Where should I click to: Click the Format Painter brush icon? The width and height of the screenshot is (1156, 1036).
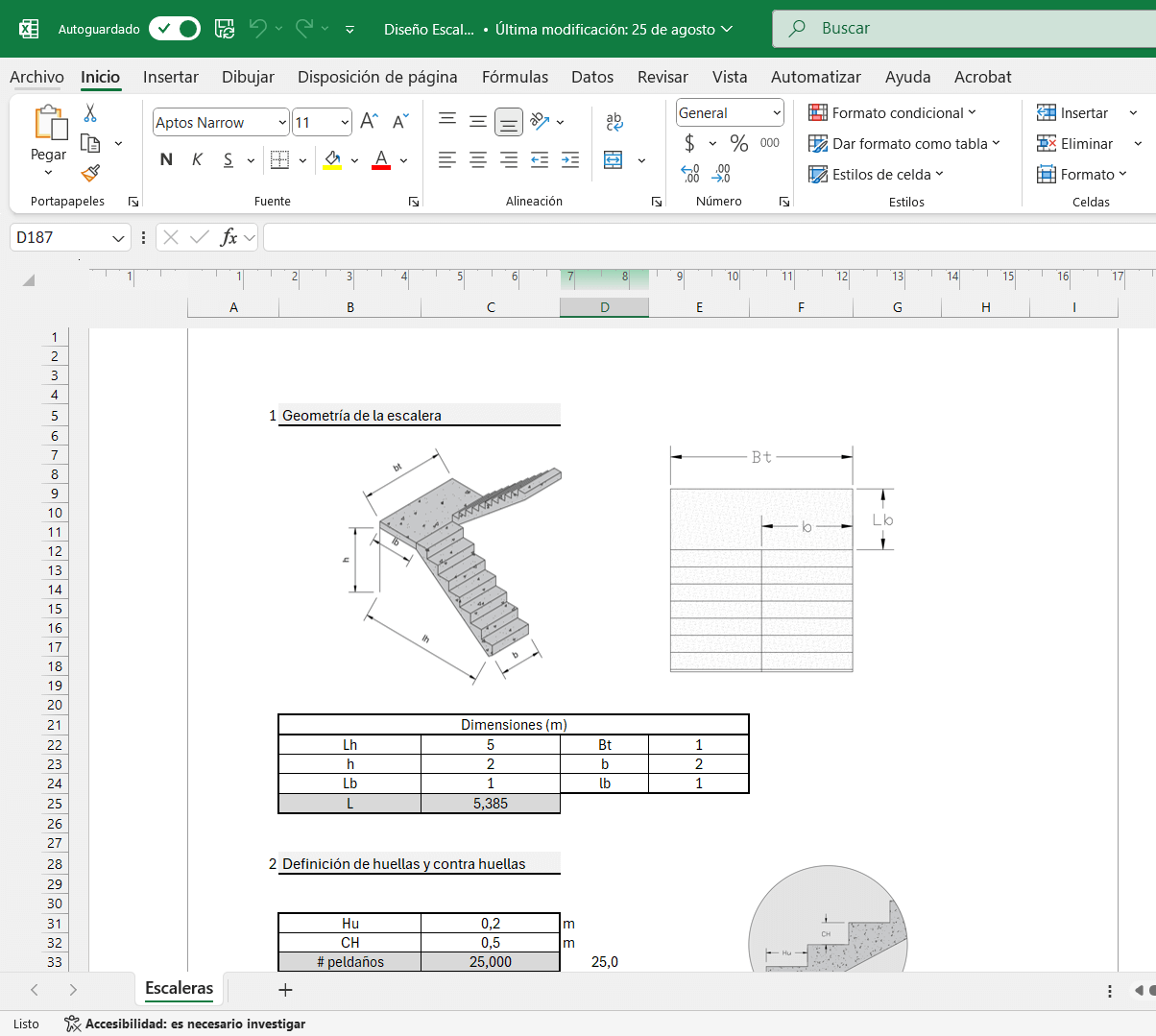point(90,173)
